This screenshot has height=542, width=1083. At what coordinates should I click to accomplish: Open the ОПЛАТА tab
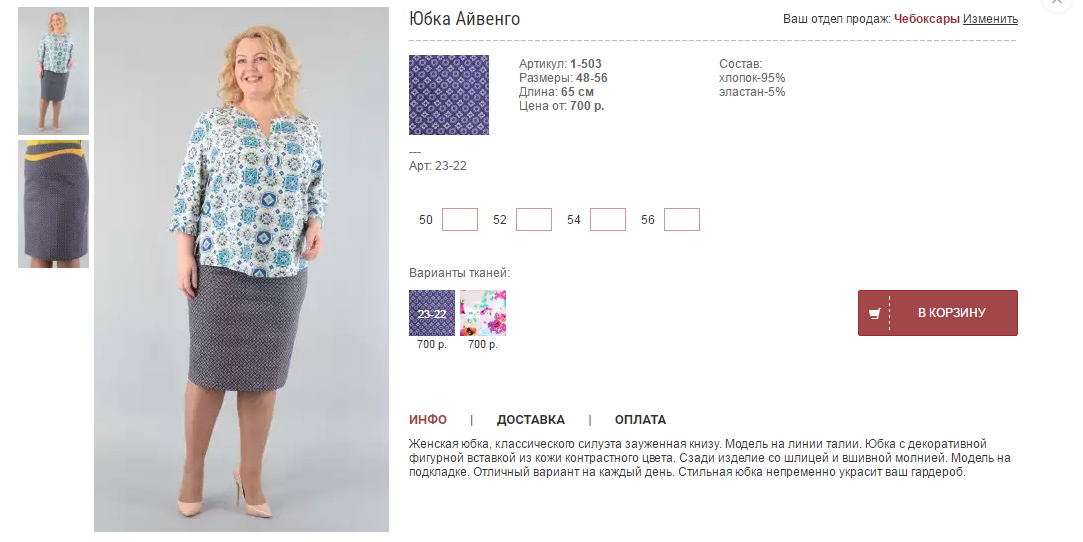click(640, 420)
